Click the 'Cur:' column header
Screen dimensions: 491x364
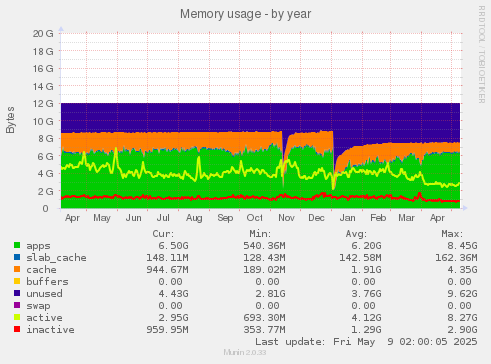point(163,234)
